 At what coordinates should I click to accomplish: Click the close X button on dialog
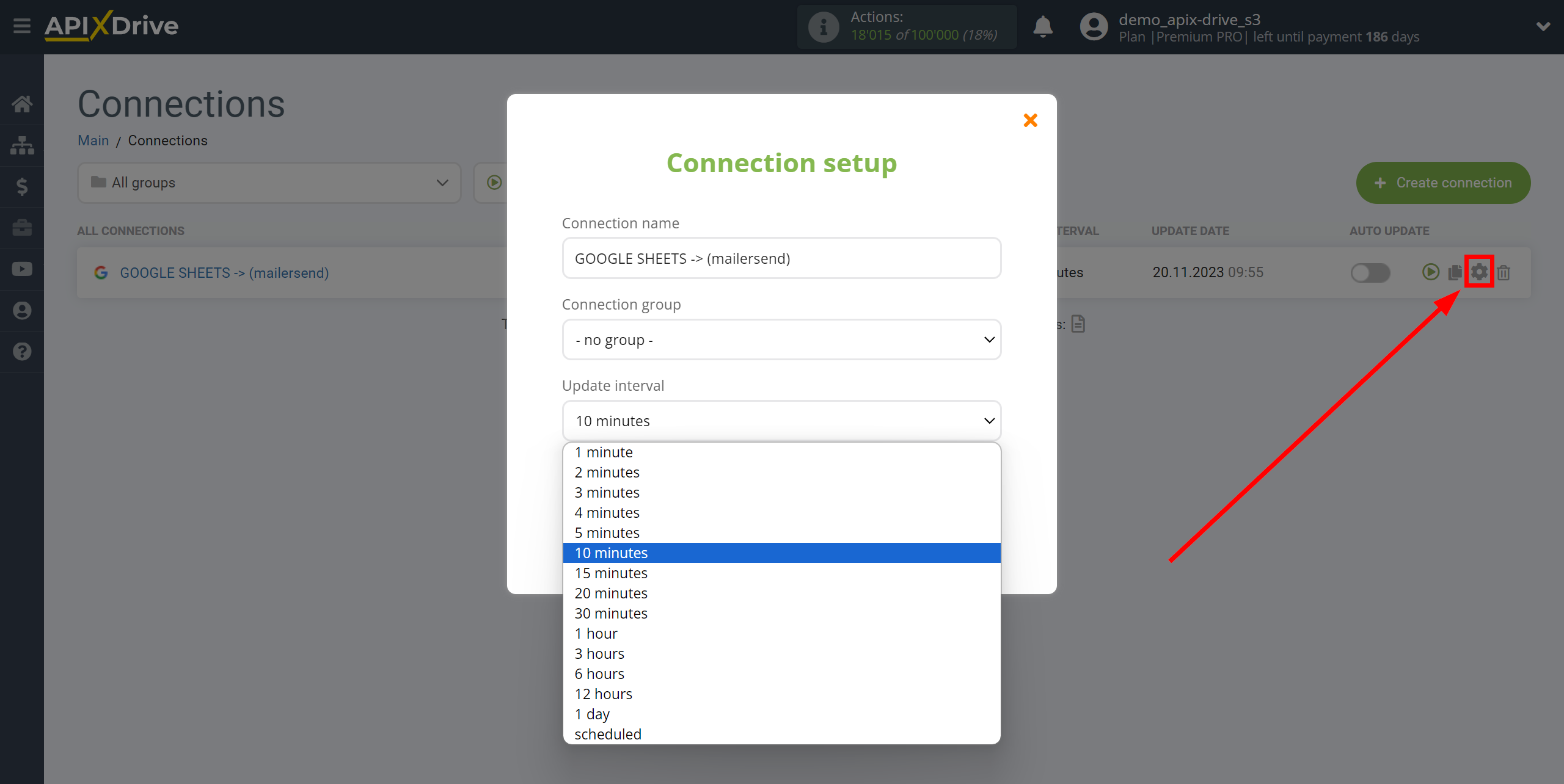click(x=1030, y=120)
